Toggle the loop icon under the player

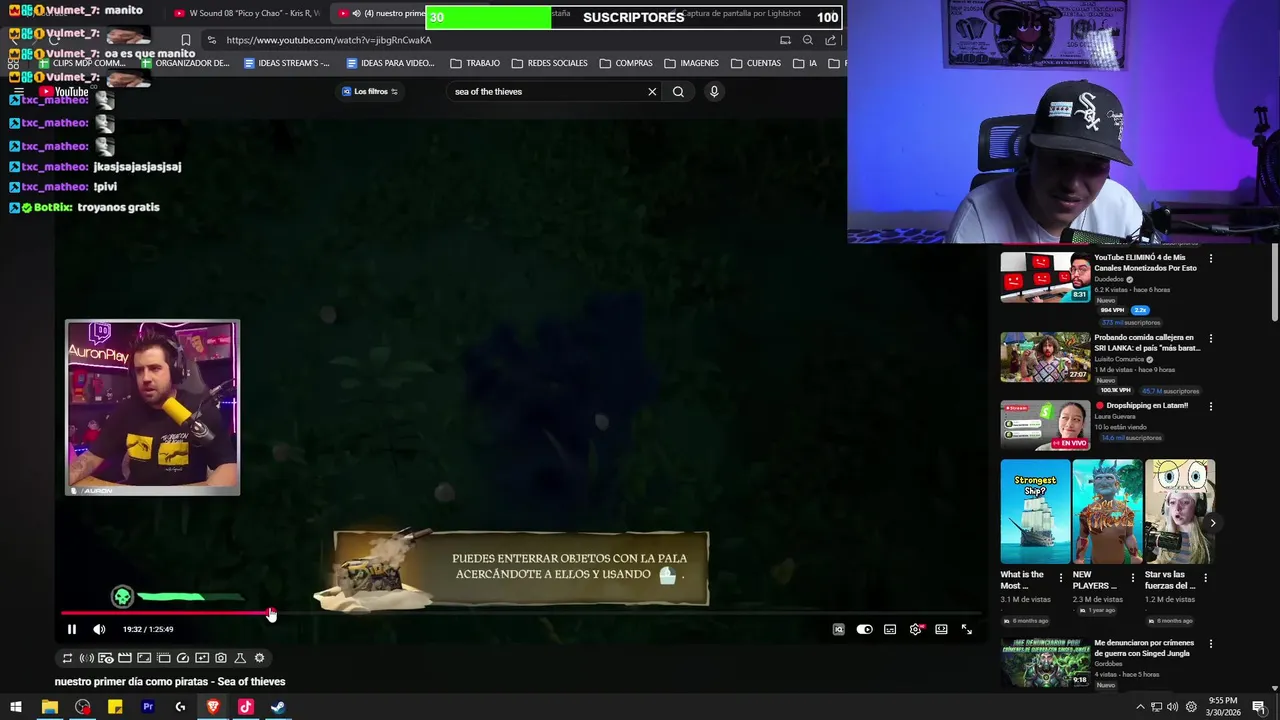coord(67,658)
